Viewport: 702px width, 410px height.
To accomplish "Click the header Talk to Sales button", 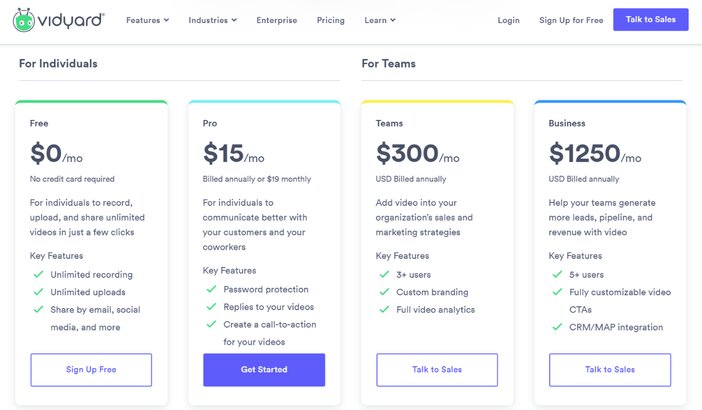I will click(x=651, y=19).
